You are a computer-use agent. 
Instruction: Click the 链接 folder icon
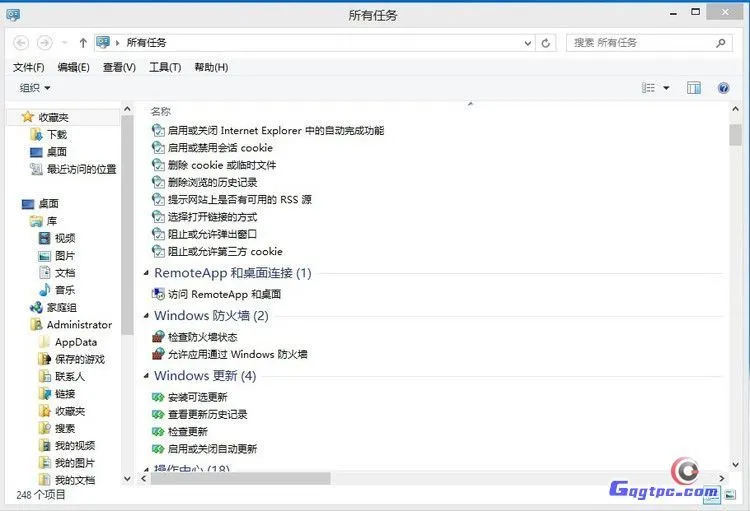[44, 394]
